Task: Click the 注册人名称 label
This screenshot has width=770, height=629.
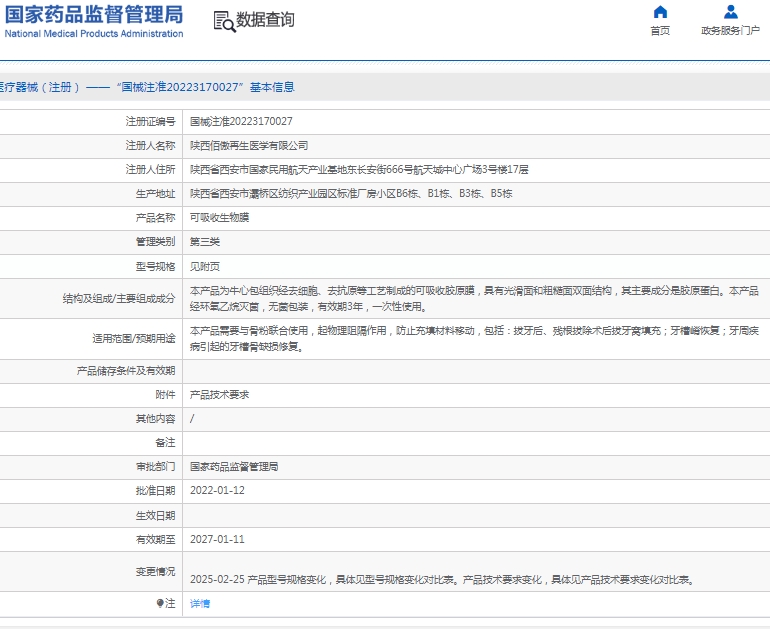Action: tap(150, 145)
